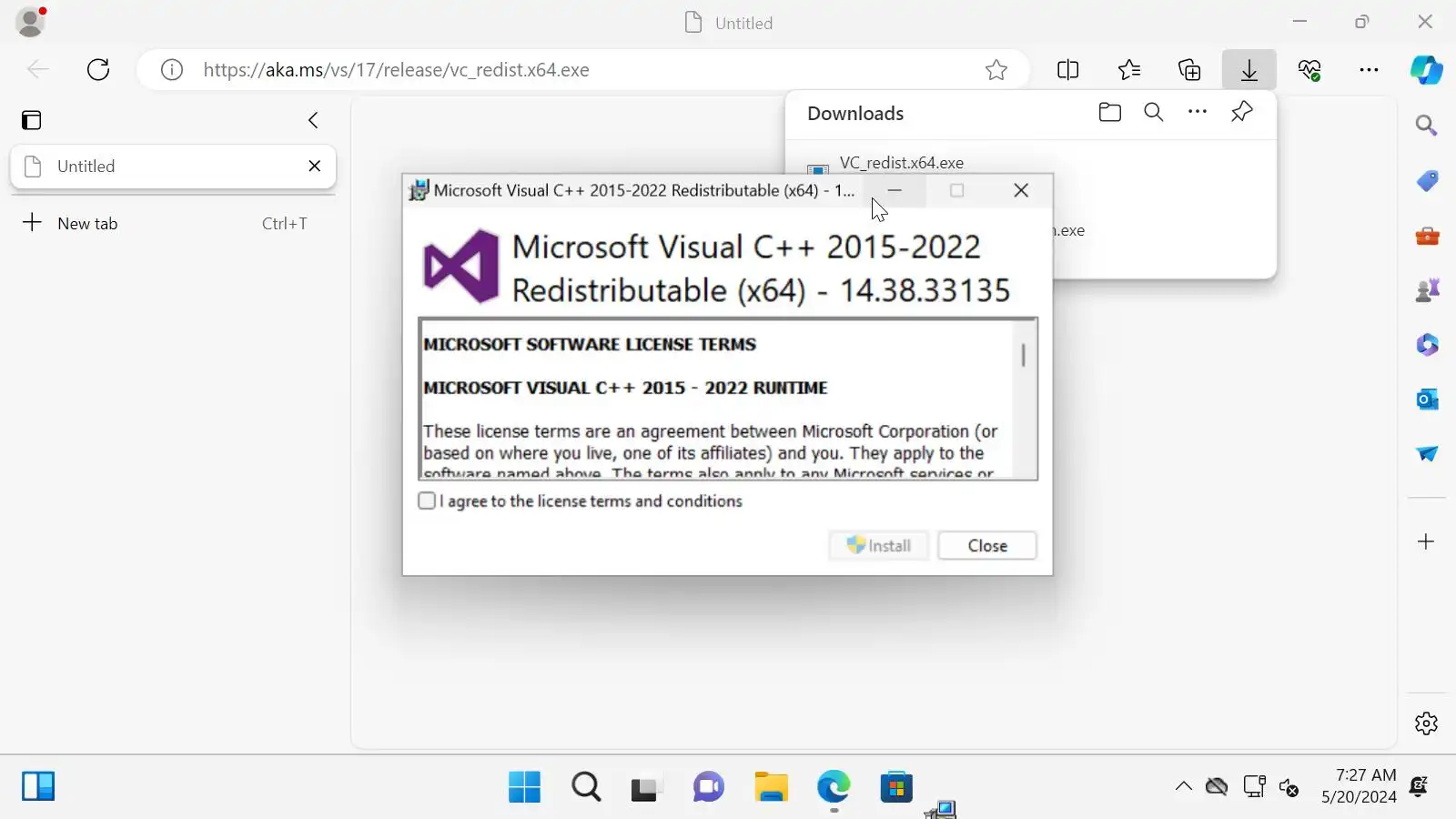This screenshot has width=1456, height=819.
Task: Open downloads folder icon in Downloads panel
Action: tap(1110, 113)
